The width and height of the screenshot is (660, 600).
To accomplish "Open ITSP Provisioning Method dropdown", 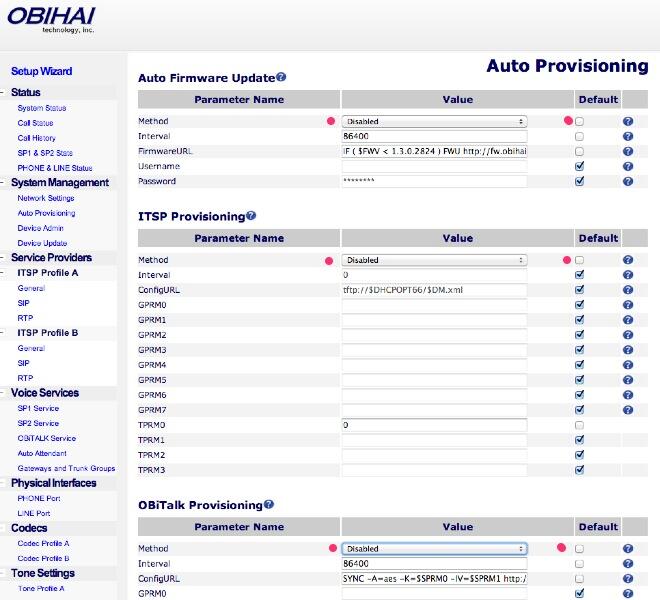I will click(x=434, y=260).
